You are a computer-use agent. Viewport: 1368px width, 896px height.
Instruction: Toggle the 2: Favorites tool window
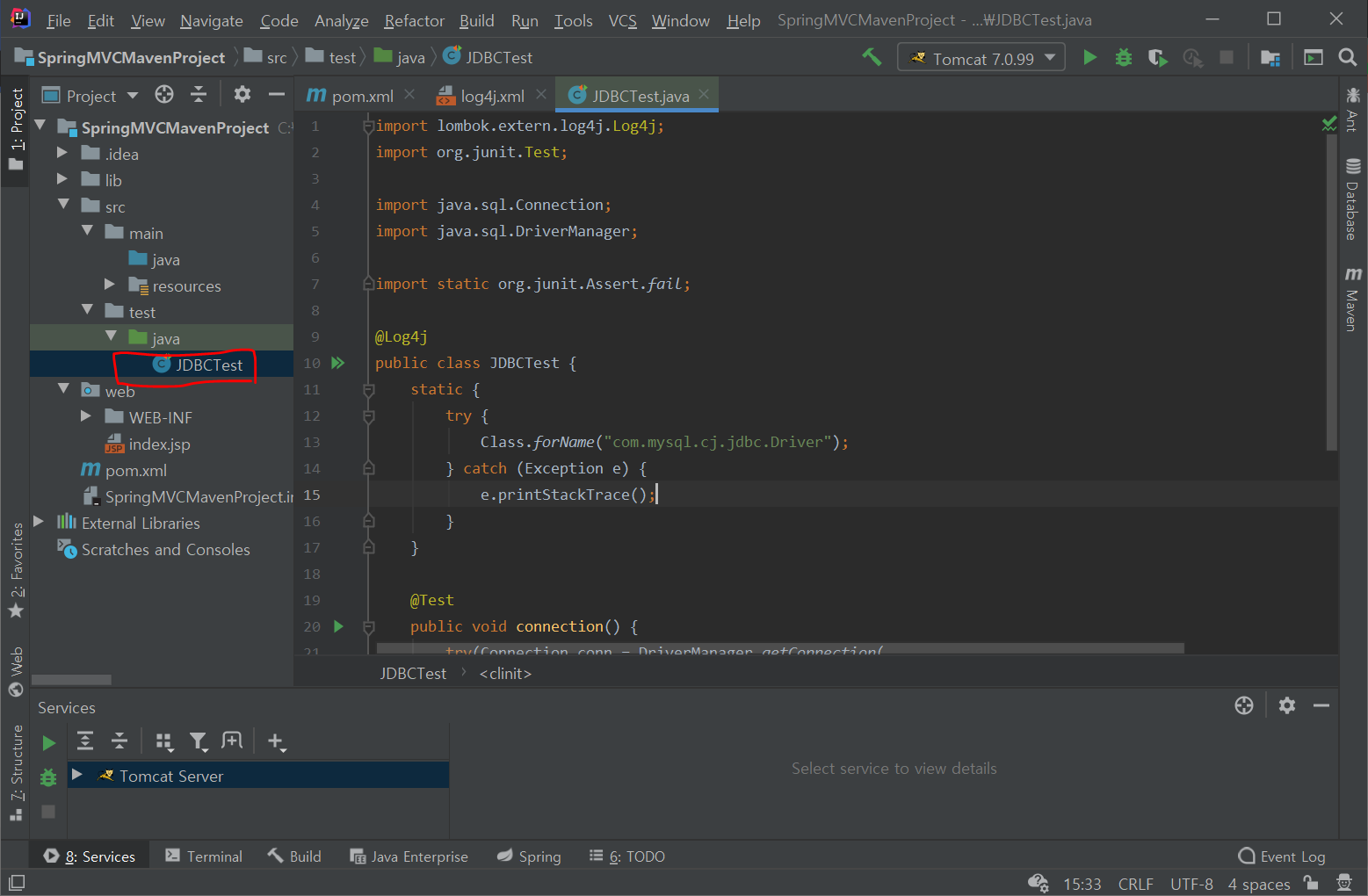click(x=16, y=571)
